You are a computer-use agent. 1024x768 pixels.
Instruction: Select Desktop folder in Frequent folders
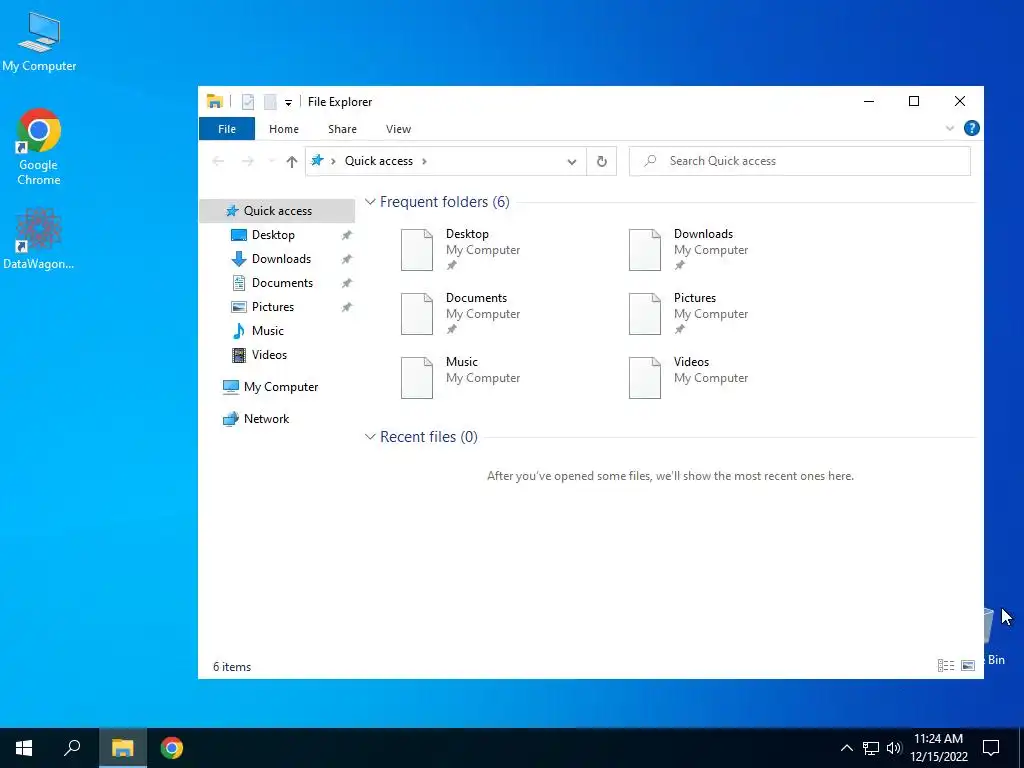460,249
